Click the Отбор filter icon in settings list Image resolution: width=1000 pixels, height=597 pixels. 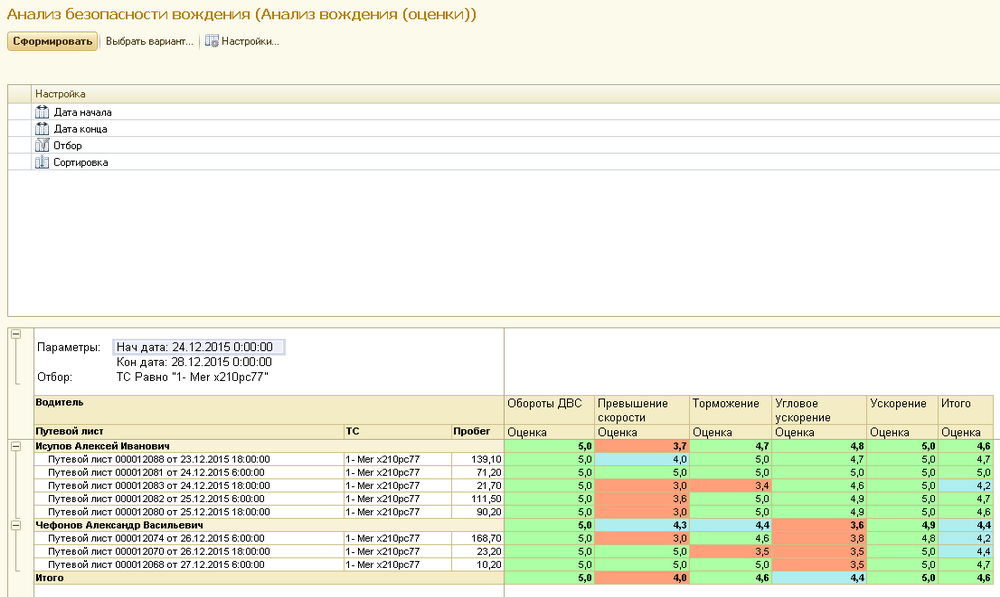point(42,145)
